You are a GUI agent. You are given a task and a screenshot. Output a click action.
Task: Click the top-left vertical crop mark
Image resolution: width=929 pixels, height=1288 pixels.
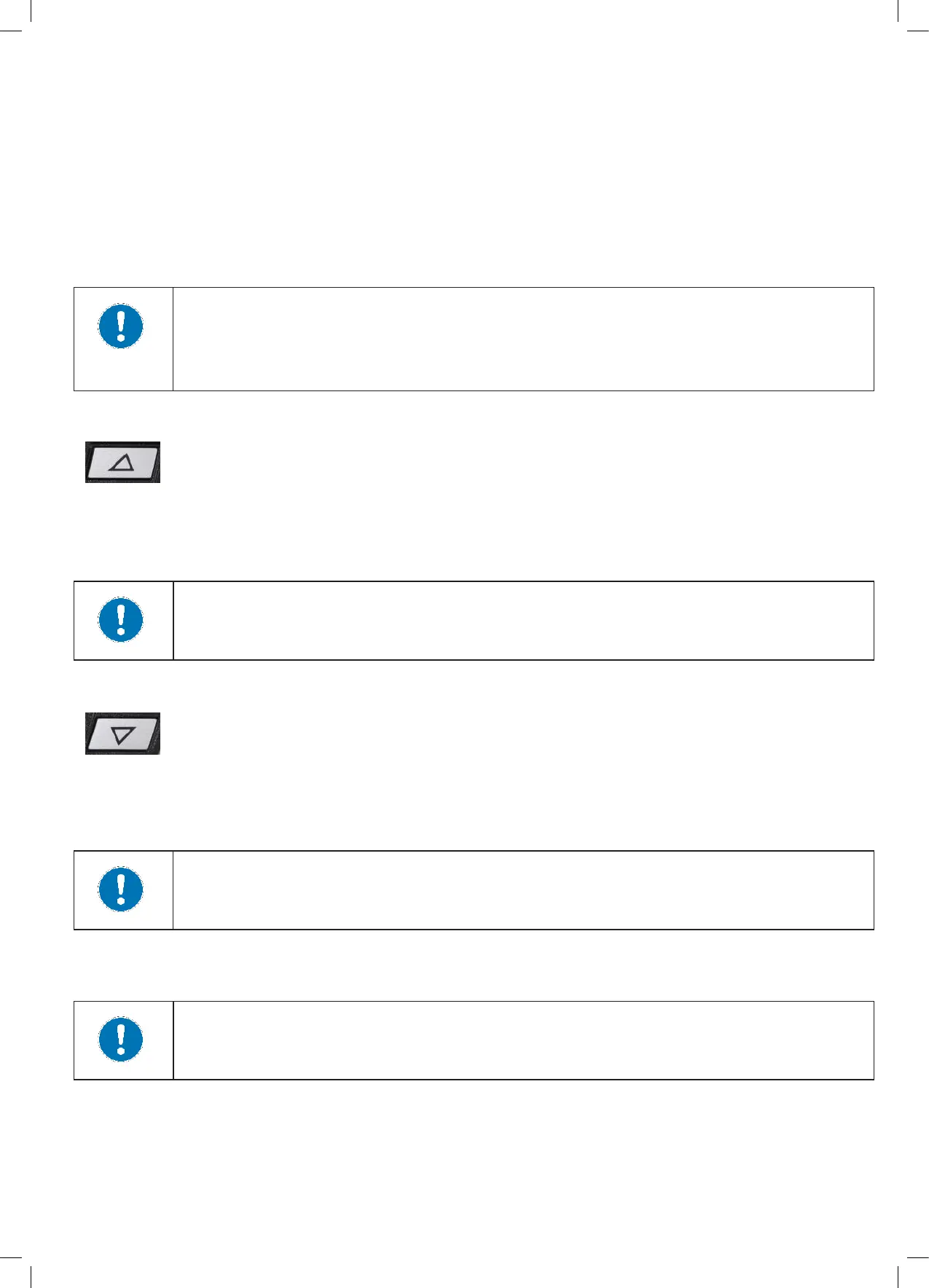pos(31,10)
